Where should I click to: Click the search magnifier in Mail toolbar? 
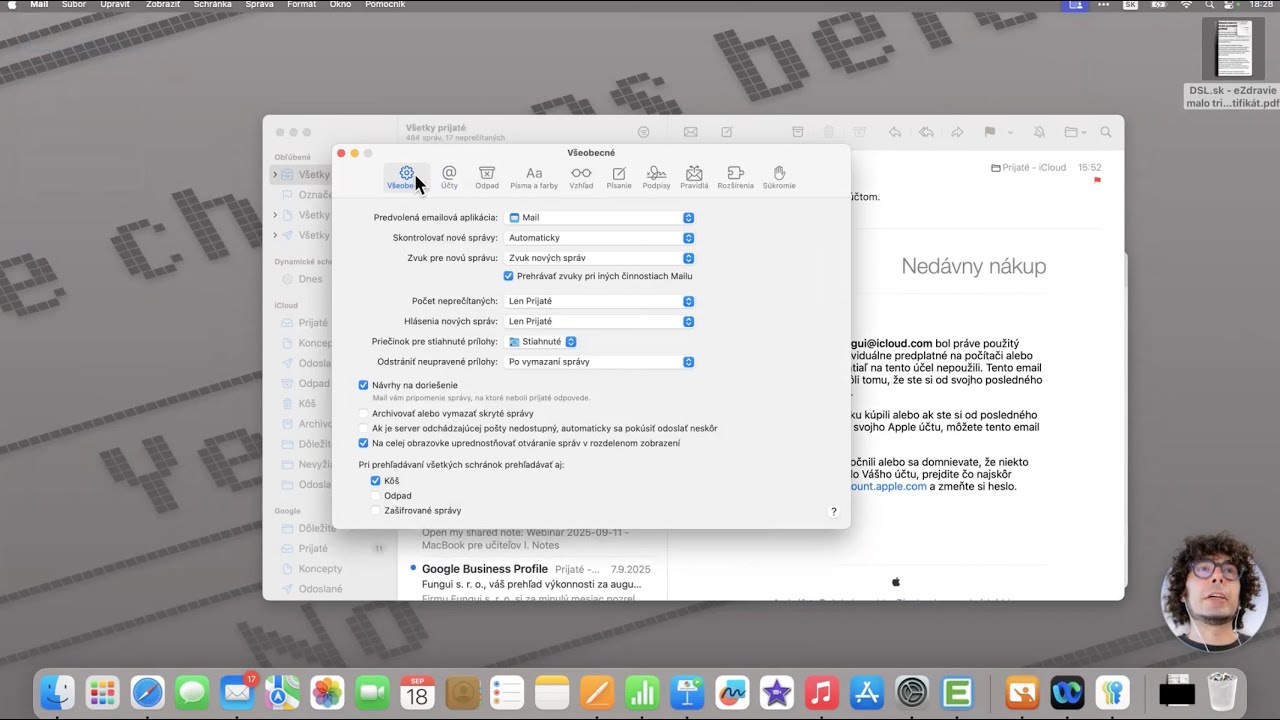coord(1106,132)
